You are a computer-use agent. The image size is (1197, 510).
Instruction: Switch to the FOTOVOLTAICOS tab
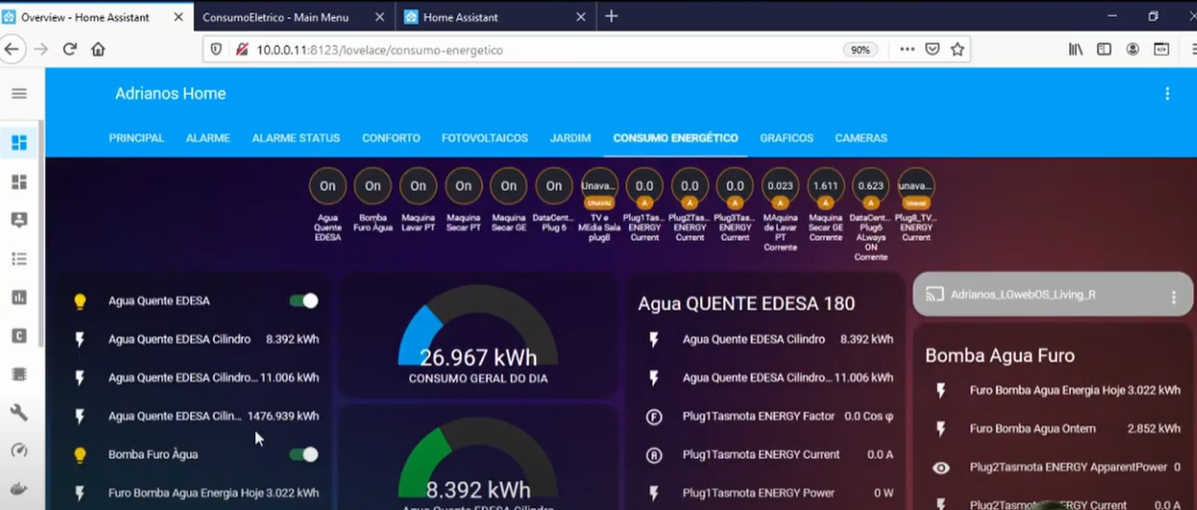pos(484,138)
